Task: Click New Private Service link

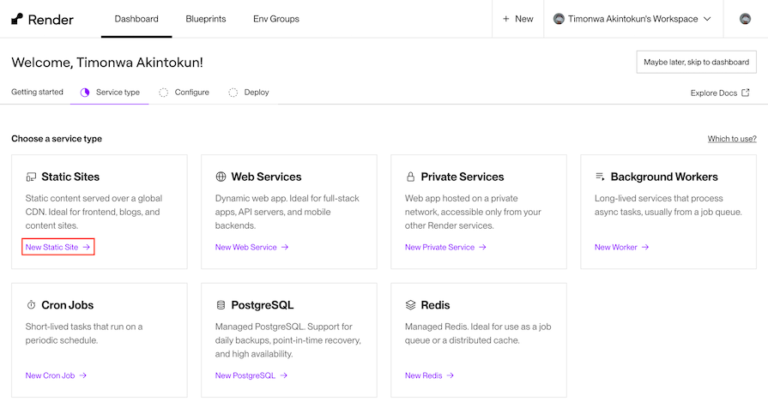Action: tap(445, 247)
